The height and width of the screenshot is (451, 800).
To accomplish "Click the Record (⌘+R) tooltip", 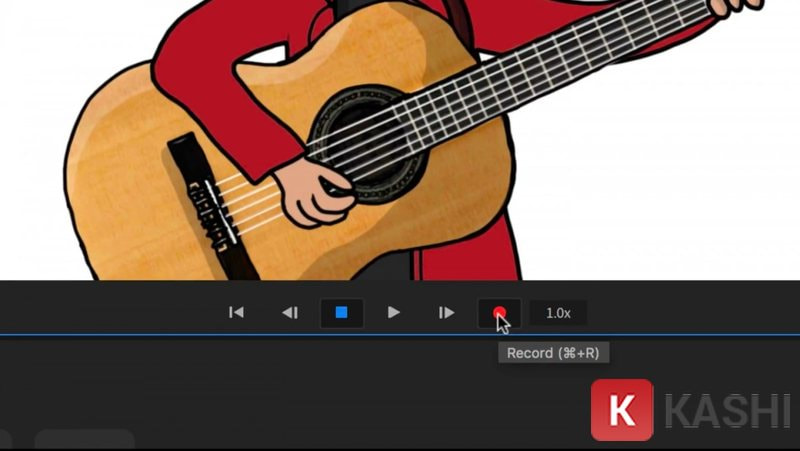I will (x=553, y=353).
